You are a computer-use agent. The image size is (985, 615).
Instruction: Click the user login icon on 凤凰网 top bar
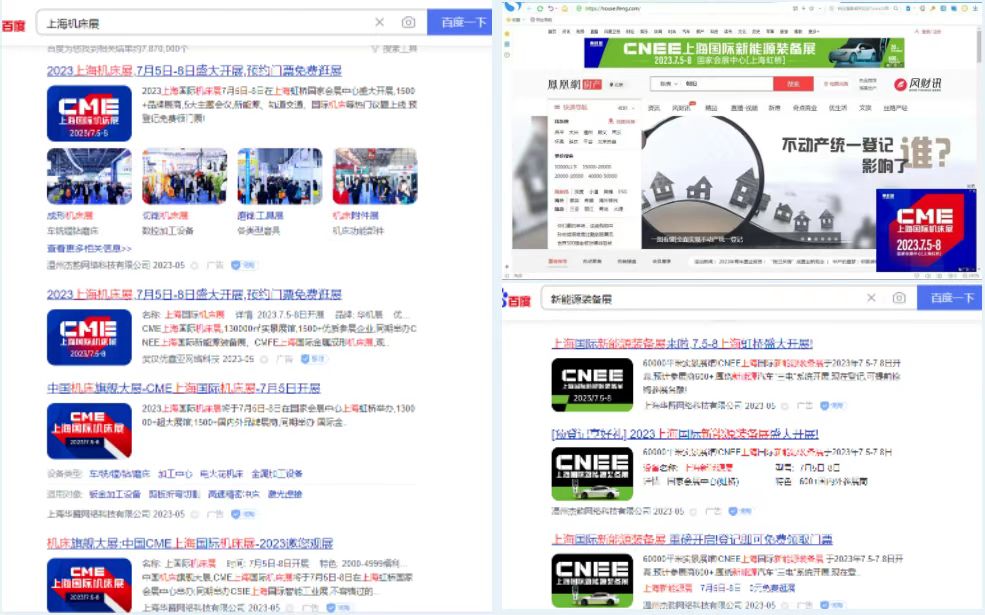point(918,31)
